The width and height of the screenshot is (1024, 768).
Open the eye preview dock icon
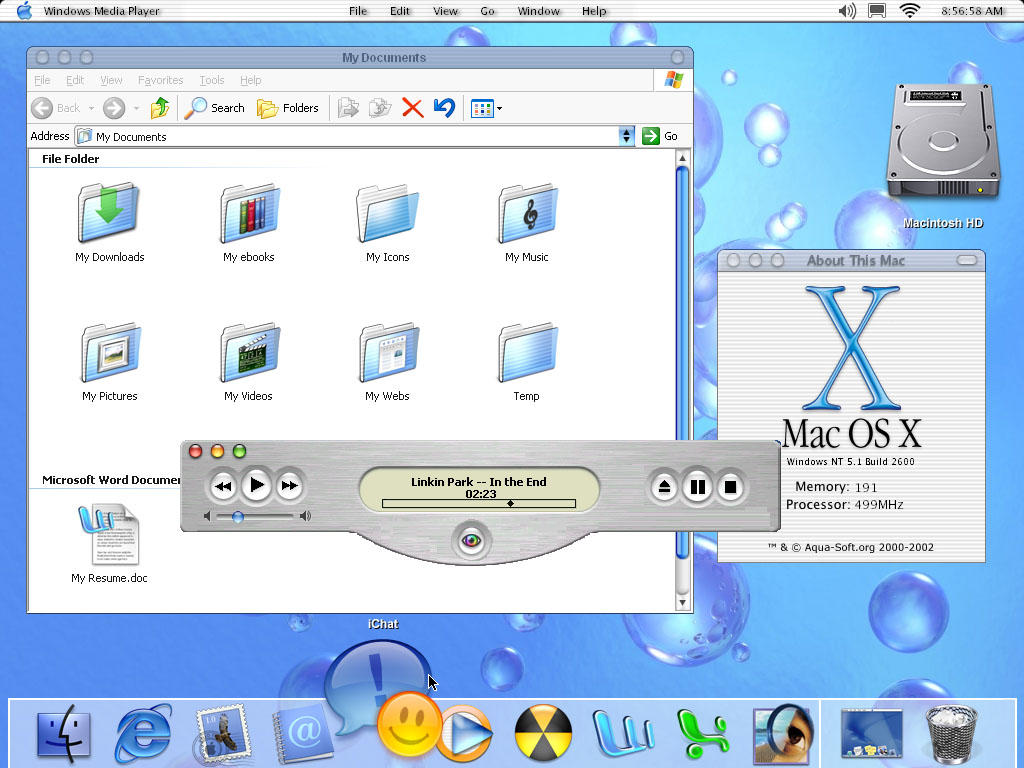coord(783,734)
